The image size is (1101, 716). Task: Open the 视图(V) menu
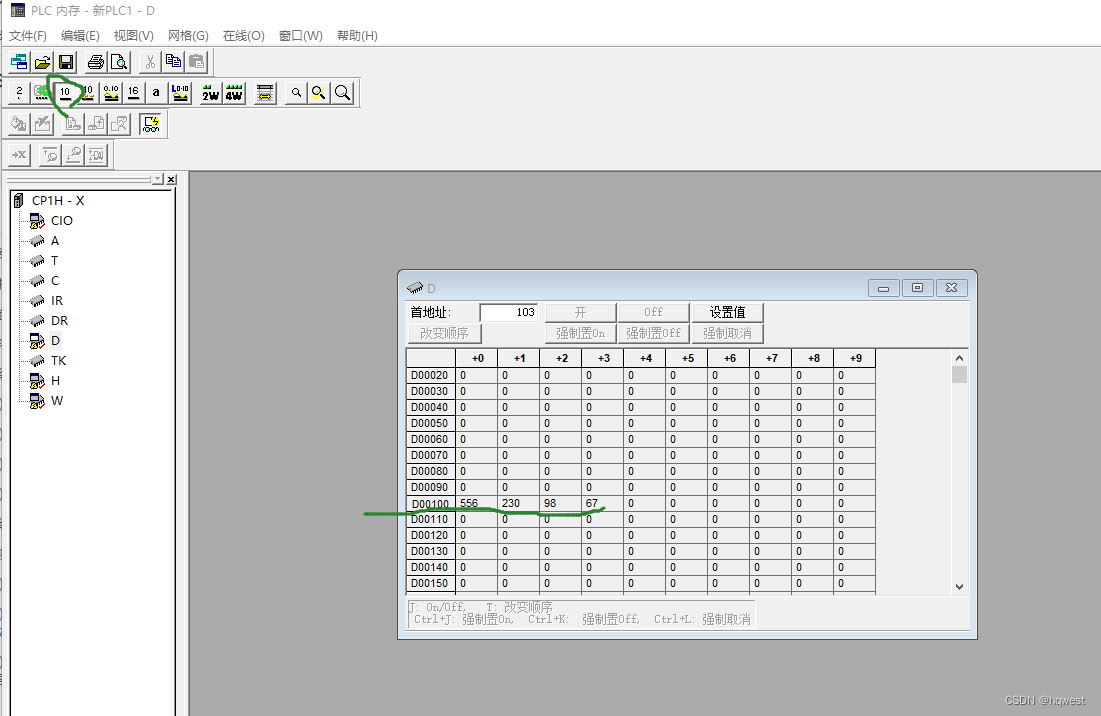coord(133,36)
